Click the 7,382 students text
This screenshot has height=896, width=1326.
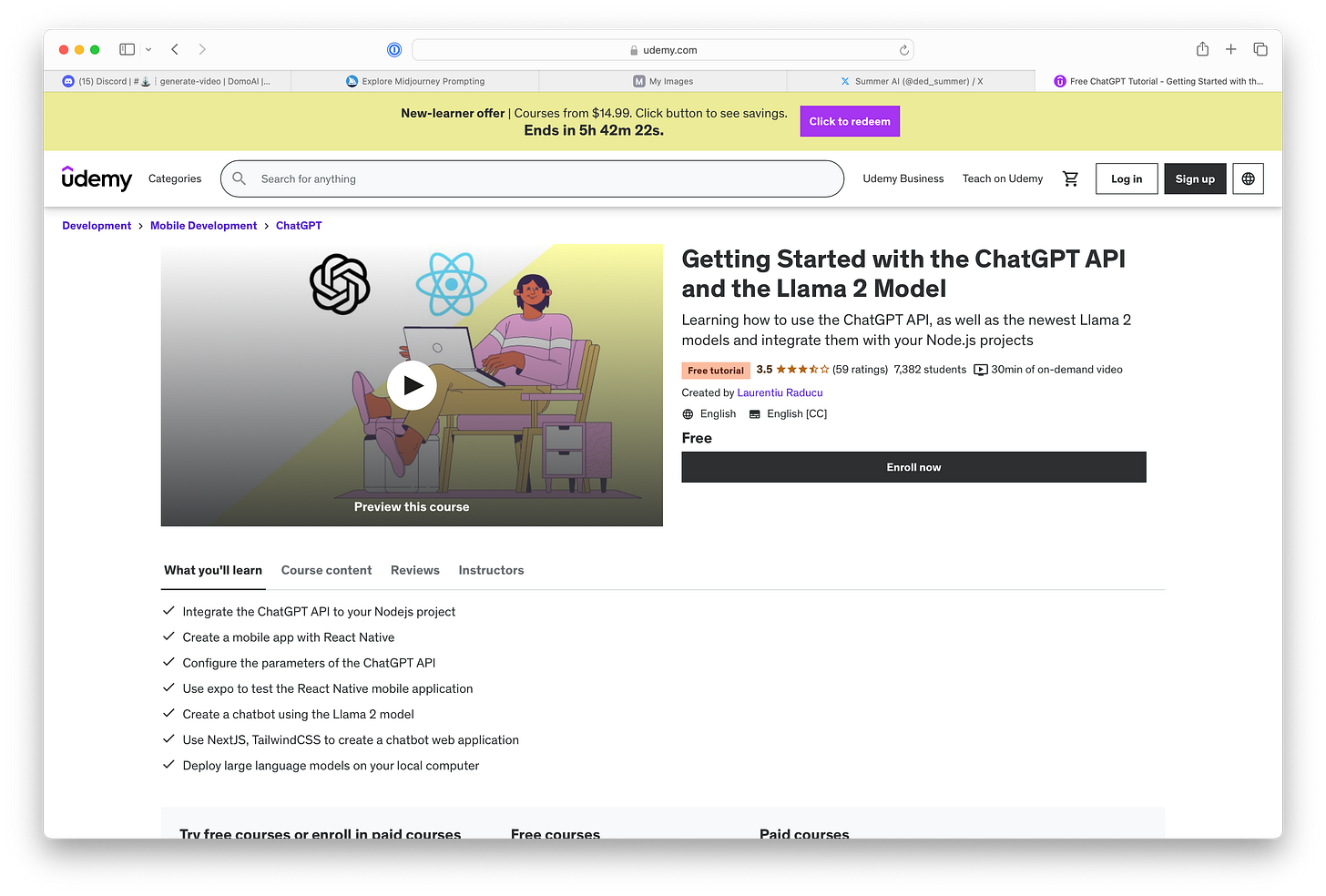point(930,370)
